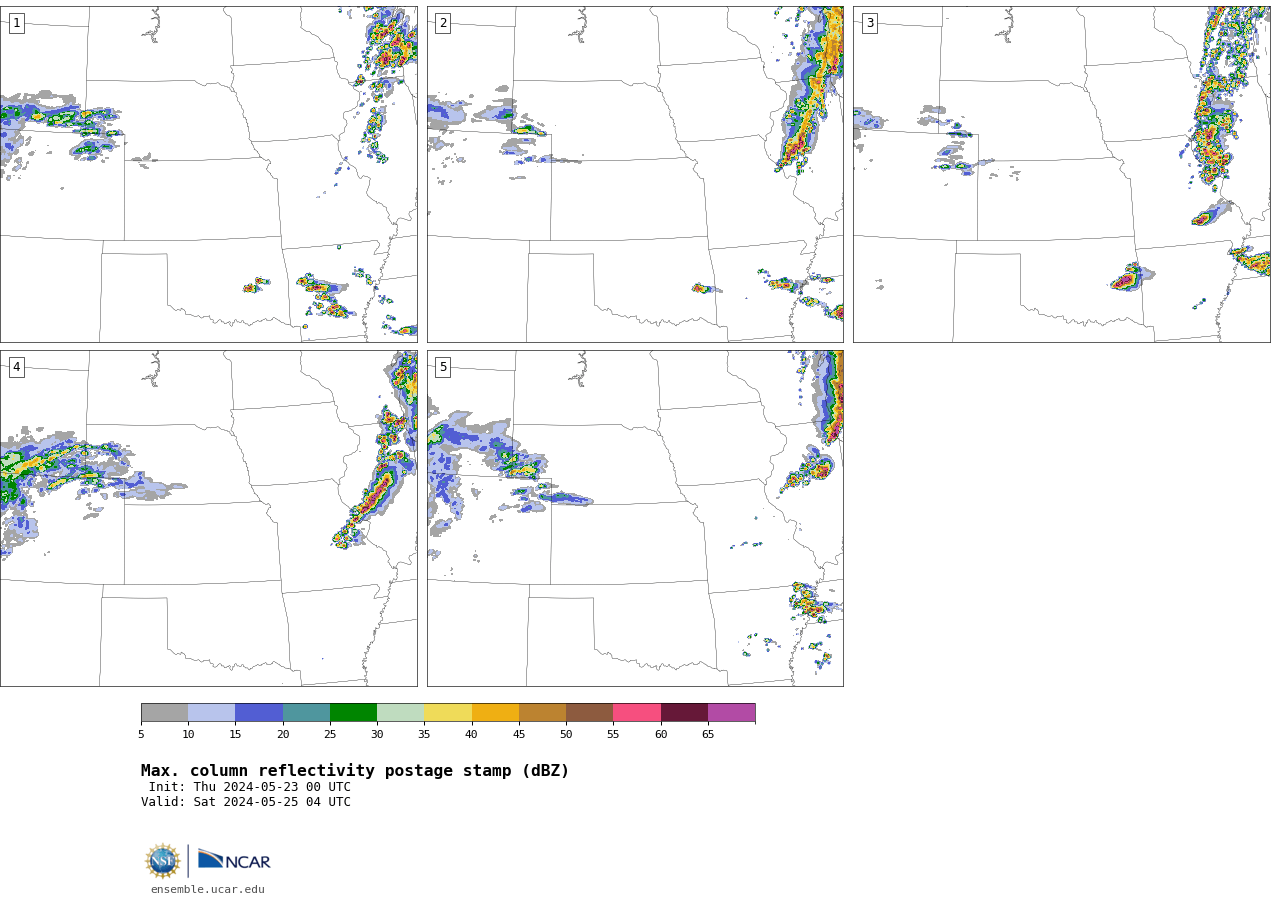Click the colorbar tick label 65
The height and width of the screenshot is (901, 1280).
(708, 735)
